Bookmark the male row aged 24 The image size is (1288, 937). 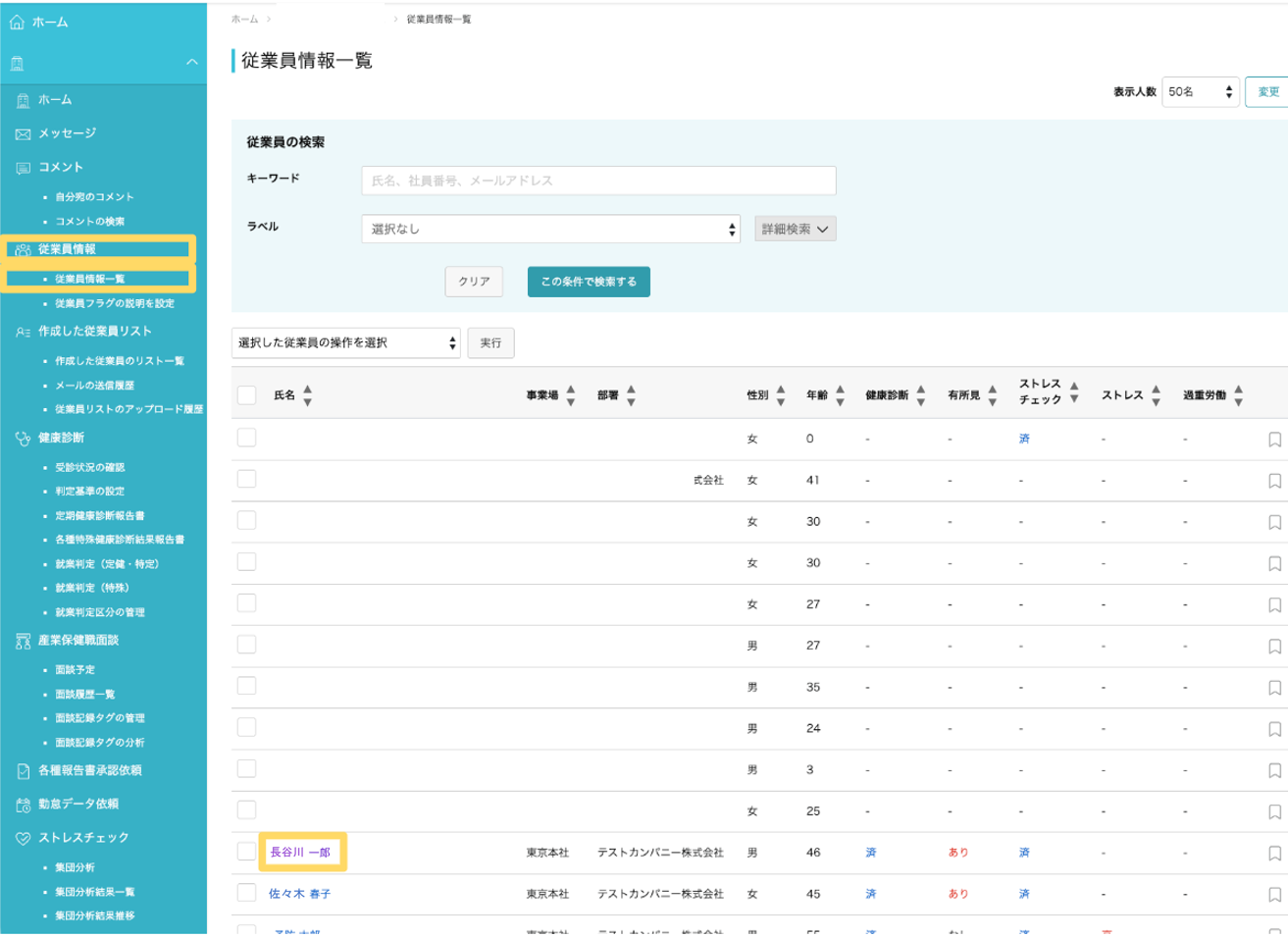pos(1274,729)
